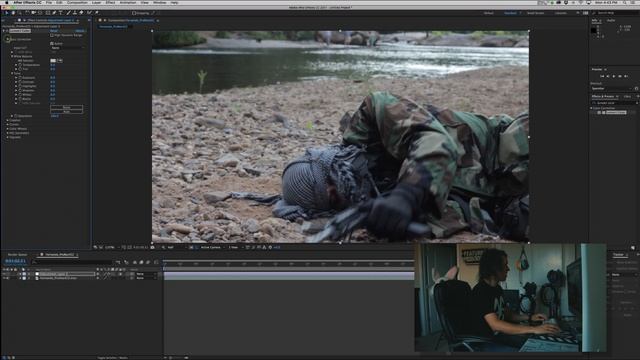Hide the Adjustment Layer 1 eye toggle
Screen dimensions: 640x360
[4, 274]
